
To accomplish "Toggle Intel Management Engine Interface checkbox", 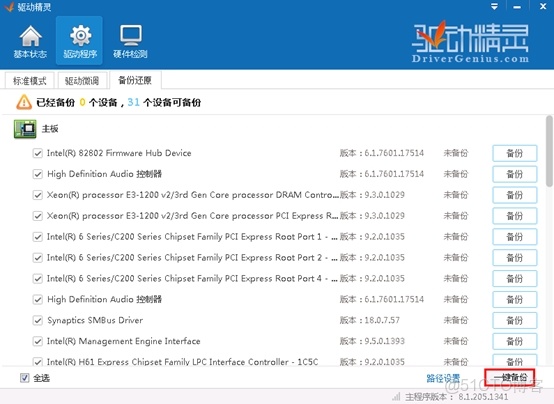I will pyautogui.click(x=38, y=341).
